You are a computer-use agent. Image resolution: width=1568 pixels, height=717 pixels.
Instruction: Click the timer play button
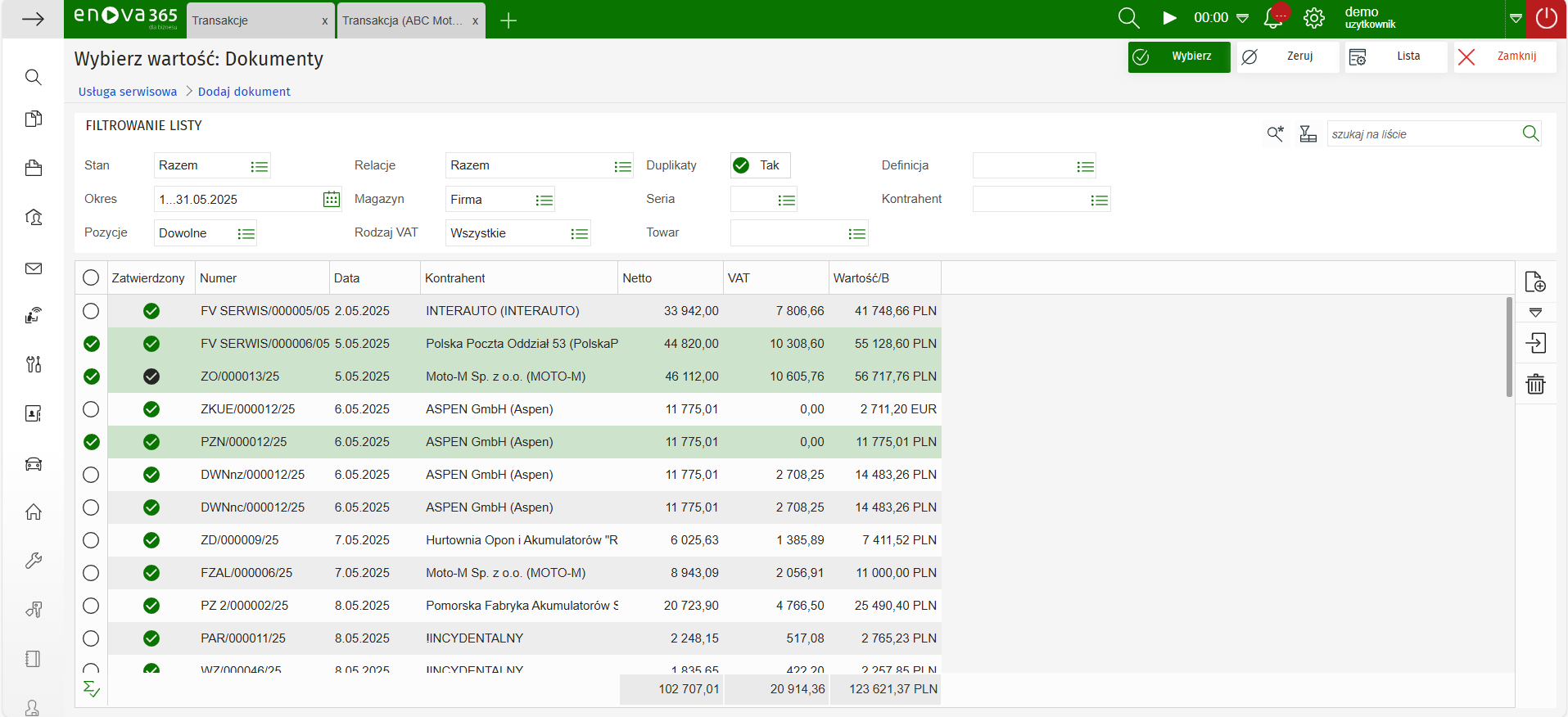click(1169, 18)
